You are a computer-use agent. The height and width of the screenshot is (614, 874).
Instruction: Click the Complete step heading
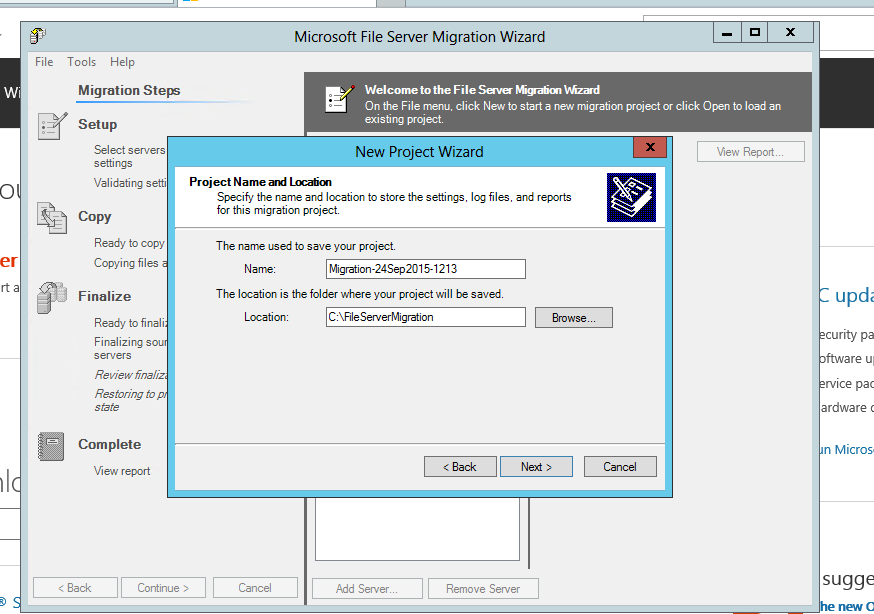(110, 445)
